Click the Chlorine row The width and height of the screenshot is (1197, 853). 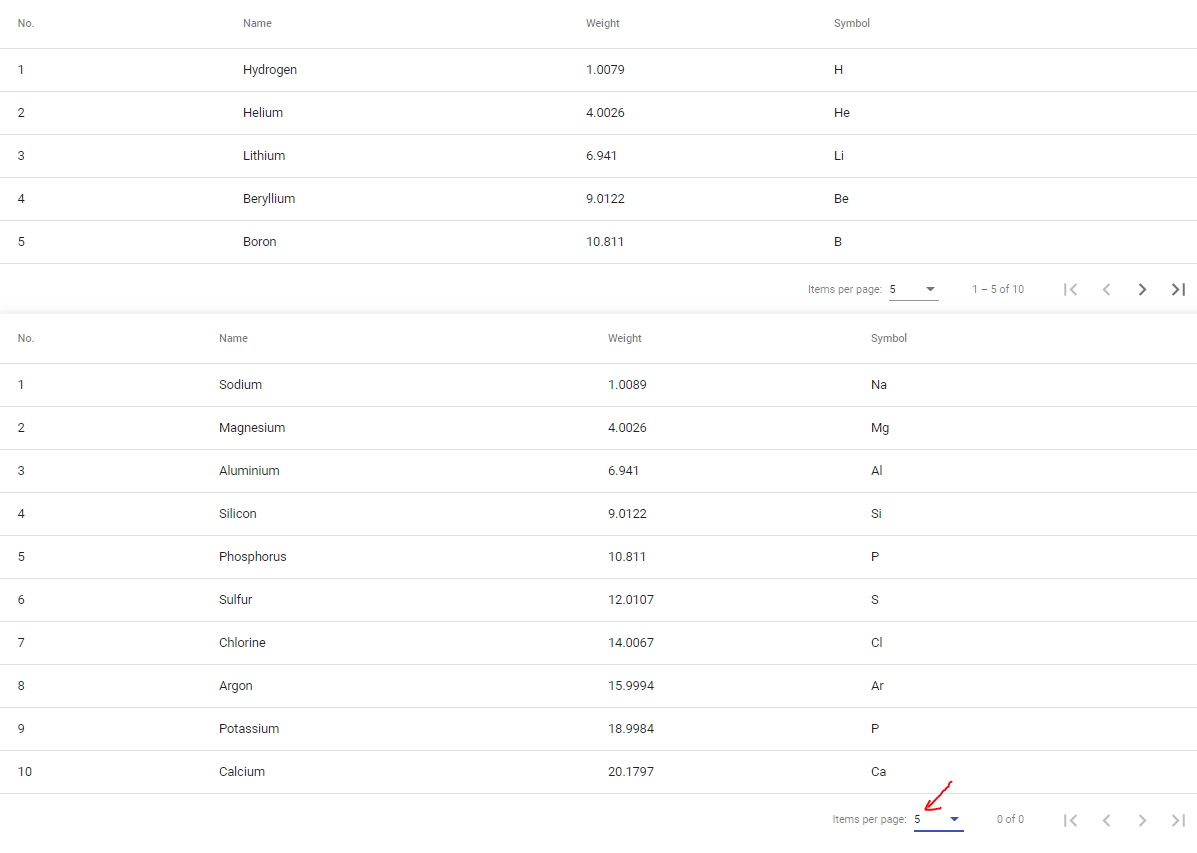(598, 643)
